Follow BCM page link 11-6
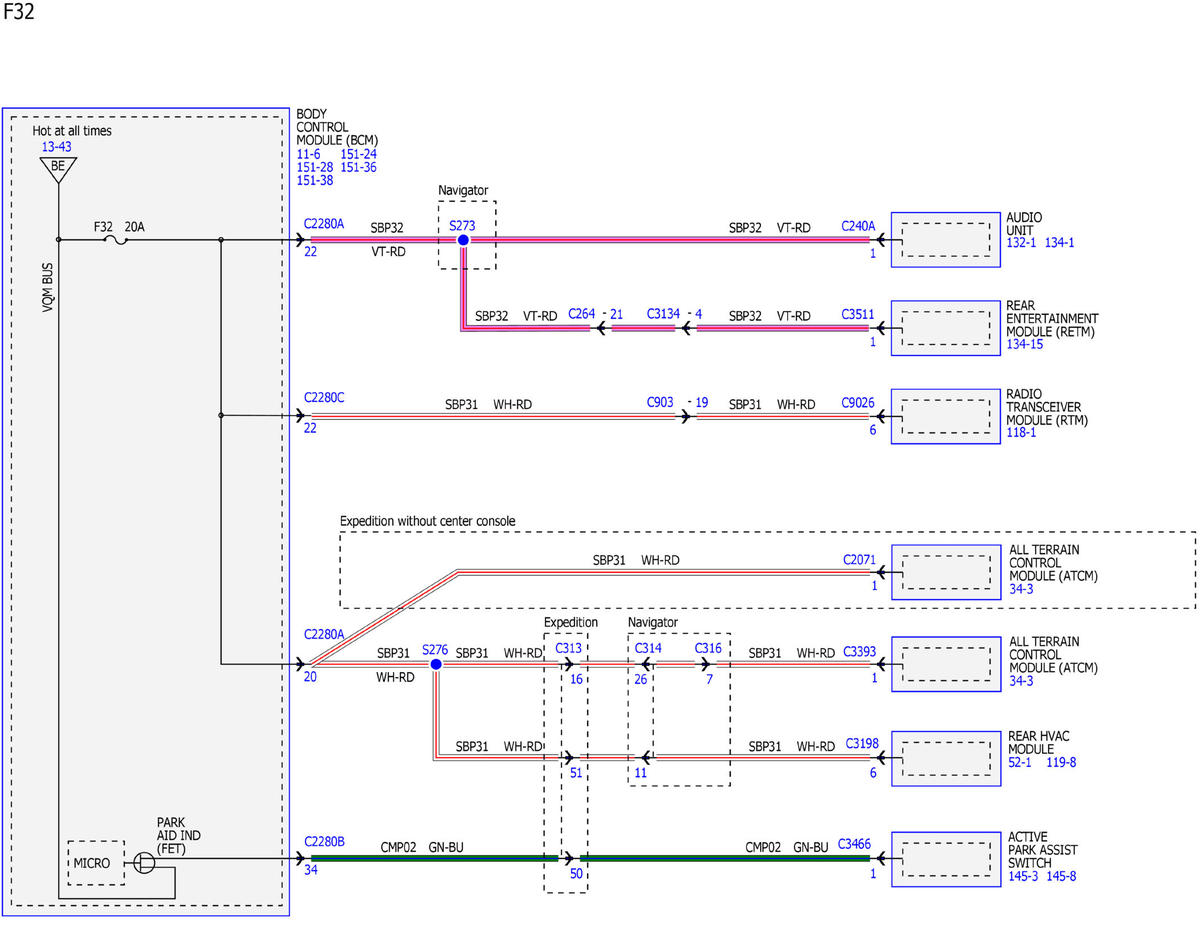Image resolution: width=1200 pixels, height=927 pixels. click(308, 154)
